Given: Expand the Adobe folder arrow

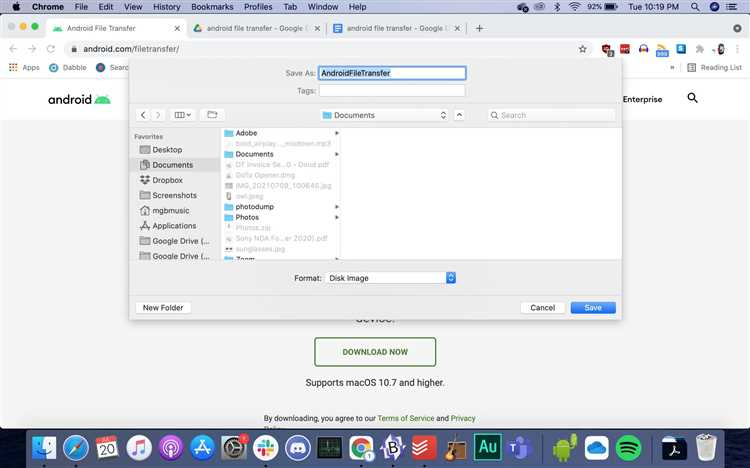Looking at the screenshot, I should pyautogui.click(x=337, y=133).
